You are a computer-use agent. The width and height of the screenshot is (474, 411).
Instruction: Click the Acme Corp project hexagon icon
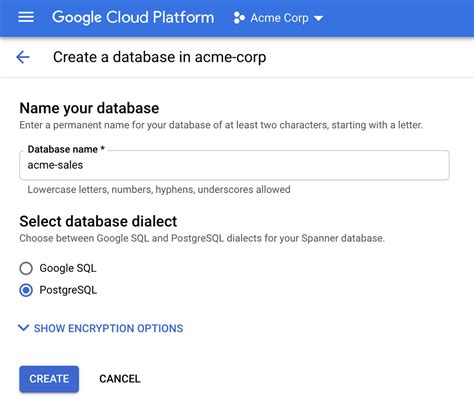point(239,18)
